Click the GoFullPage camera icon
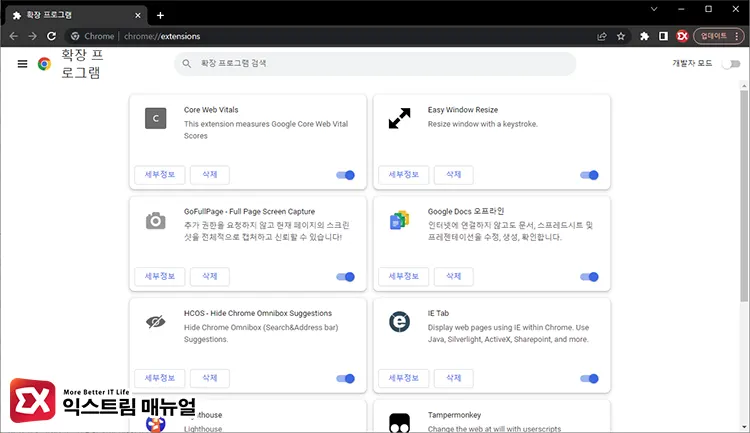 coord(154,221)
